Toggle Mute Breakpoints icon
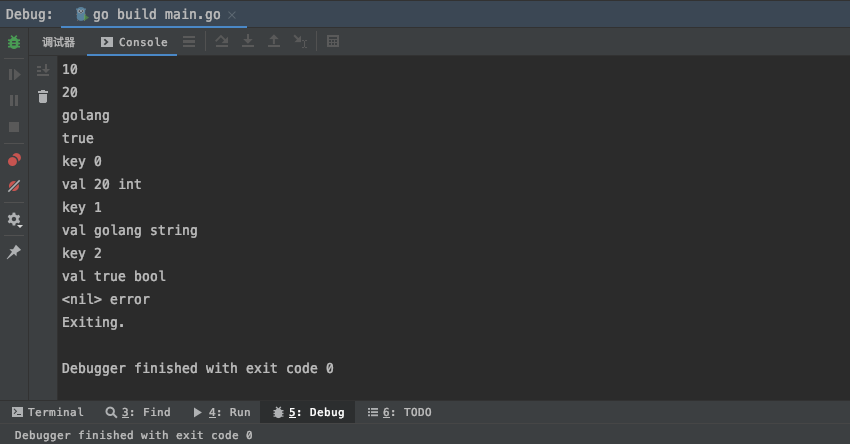This screenshot has width=850, height=444. [x=14, y=186]
